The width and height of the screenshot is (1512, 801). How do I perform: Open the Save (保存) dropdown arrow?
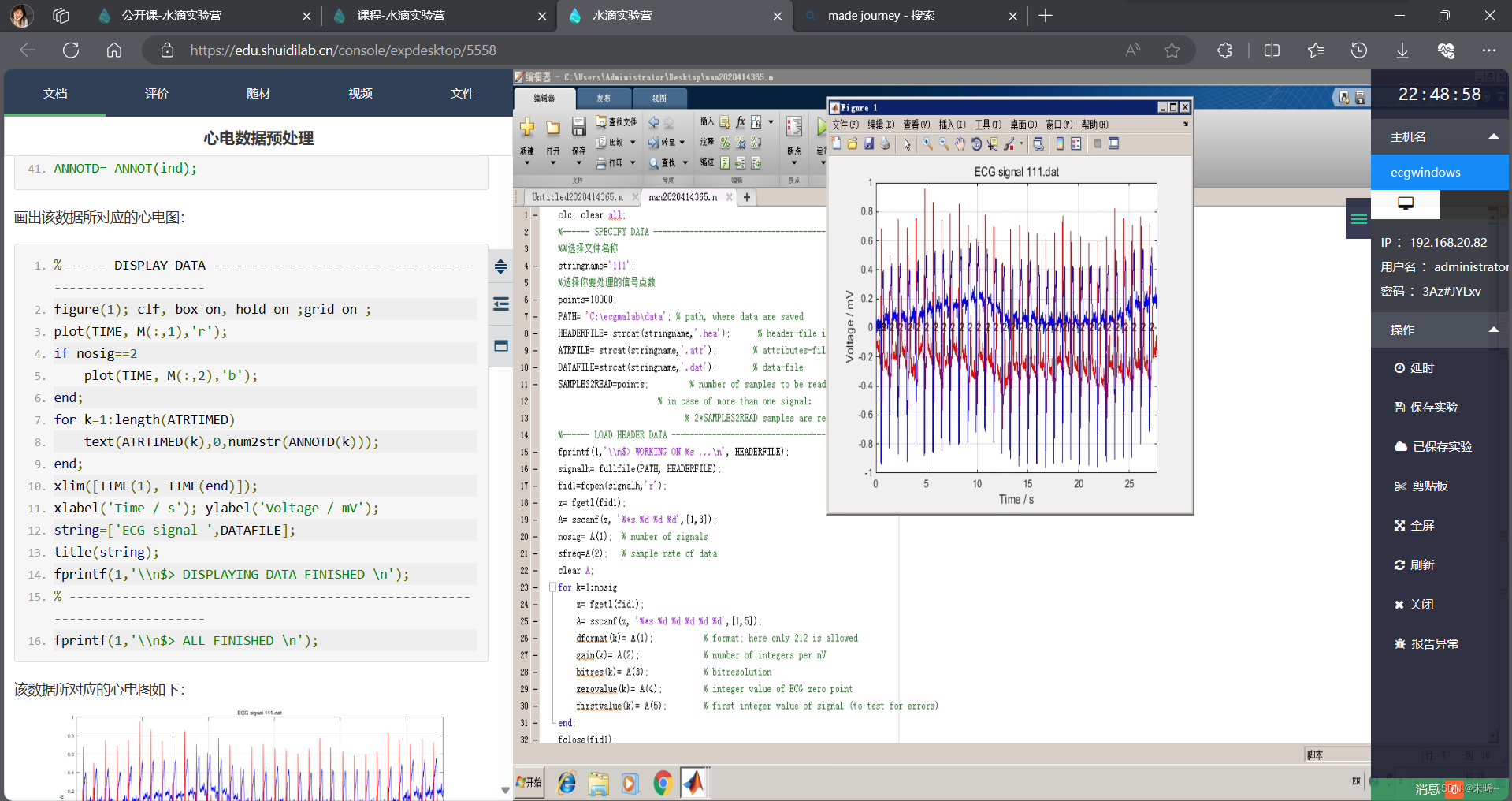(x=578, y=163)
